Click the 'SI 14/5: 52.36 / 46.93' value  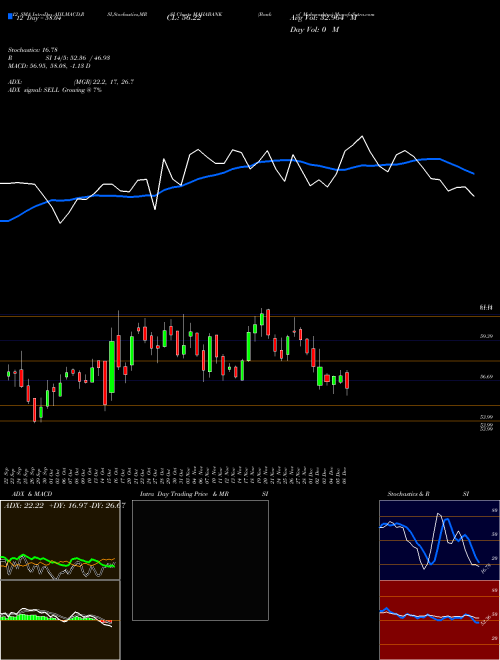coord(78,58)
